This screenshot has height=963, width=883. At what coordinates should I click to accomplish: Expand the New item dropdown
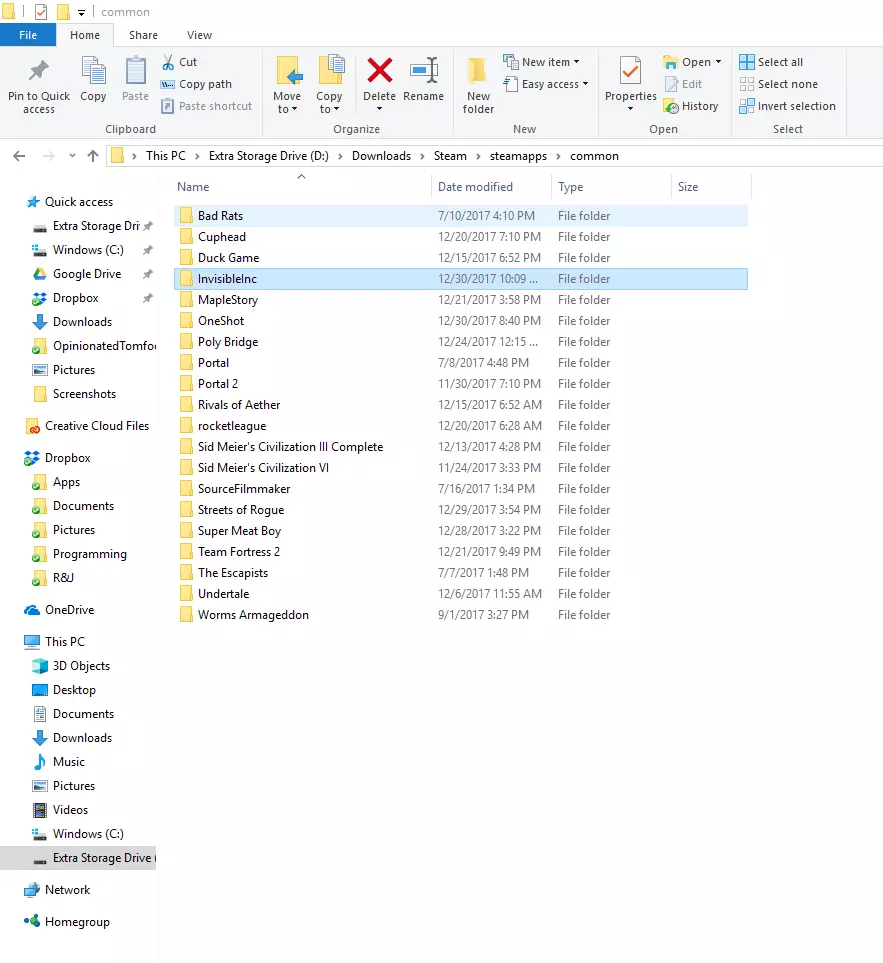tap(576, 62)
